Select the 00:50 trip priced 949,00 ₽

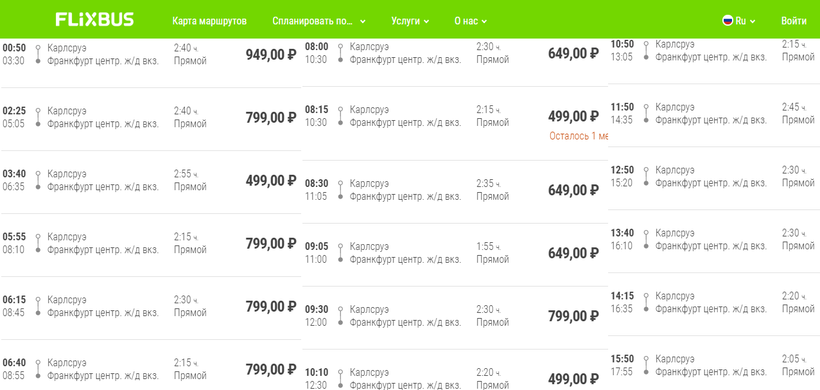pyautogui.click(x=151, y=54)
